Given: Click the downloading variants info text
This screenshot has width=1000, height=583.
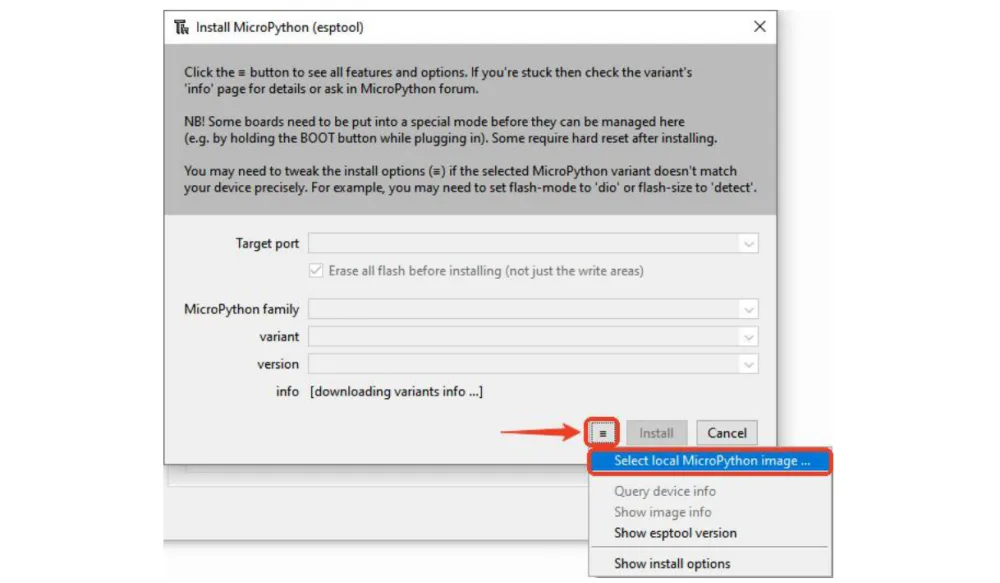Looking at the screenshot, I should coord(396,392).
